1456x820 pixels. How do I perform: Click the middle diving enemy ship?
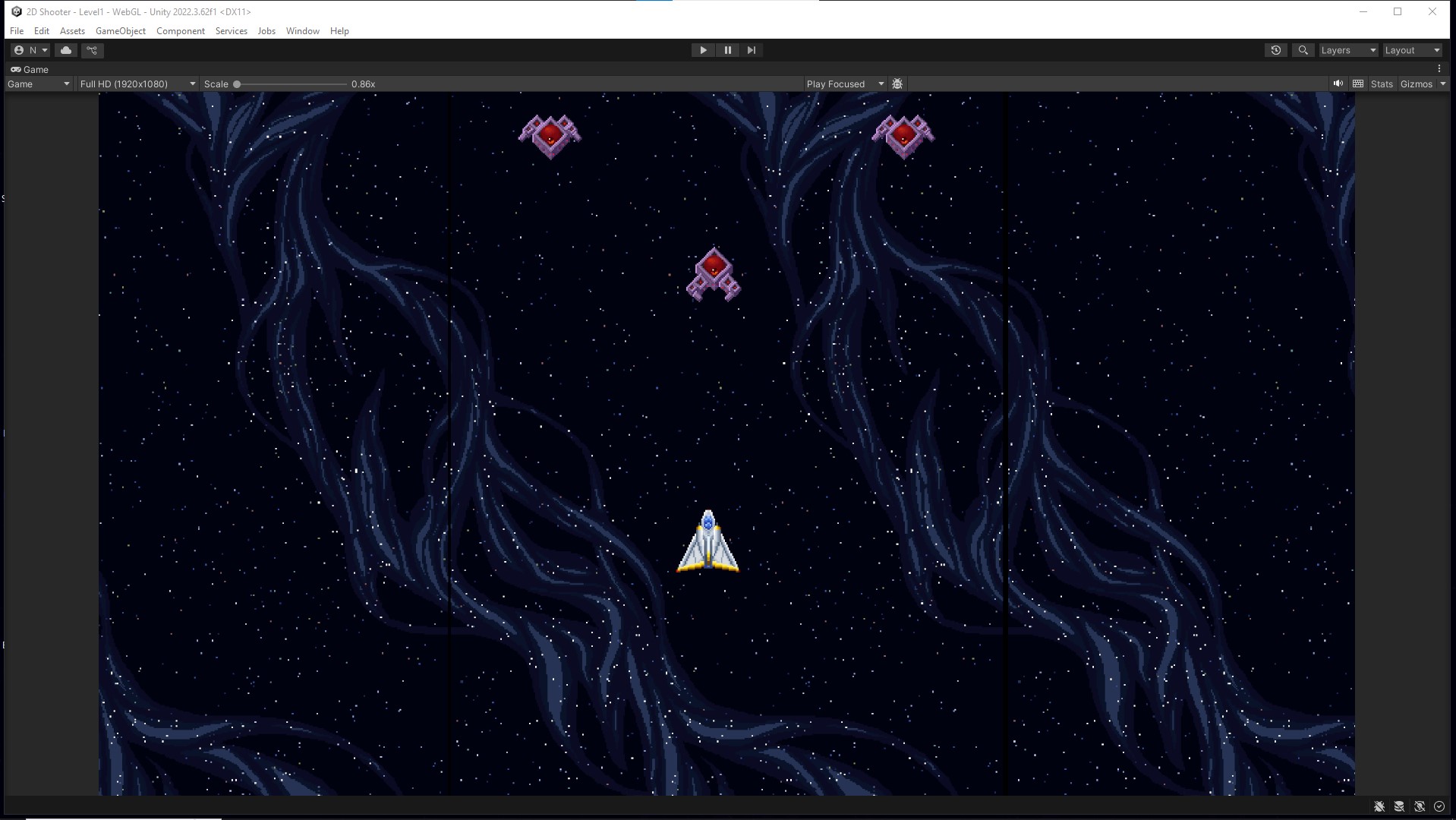(713, 275)
